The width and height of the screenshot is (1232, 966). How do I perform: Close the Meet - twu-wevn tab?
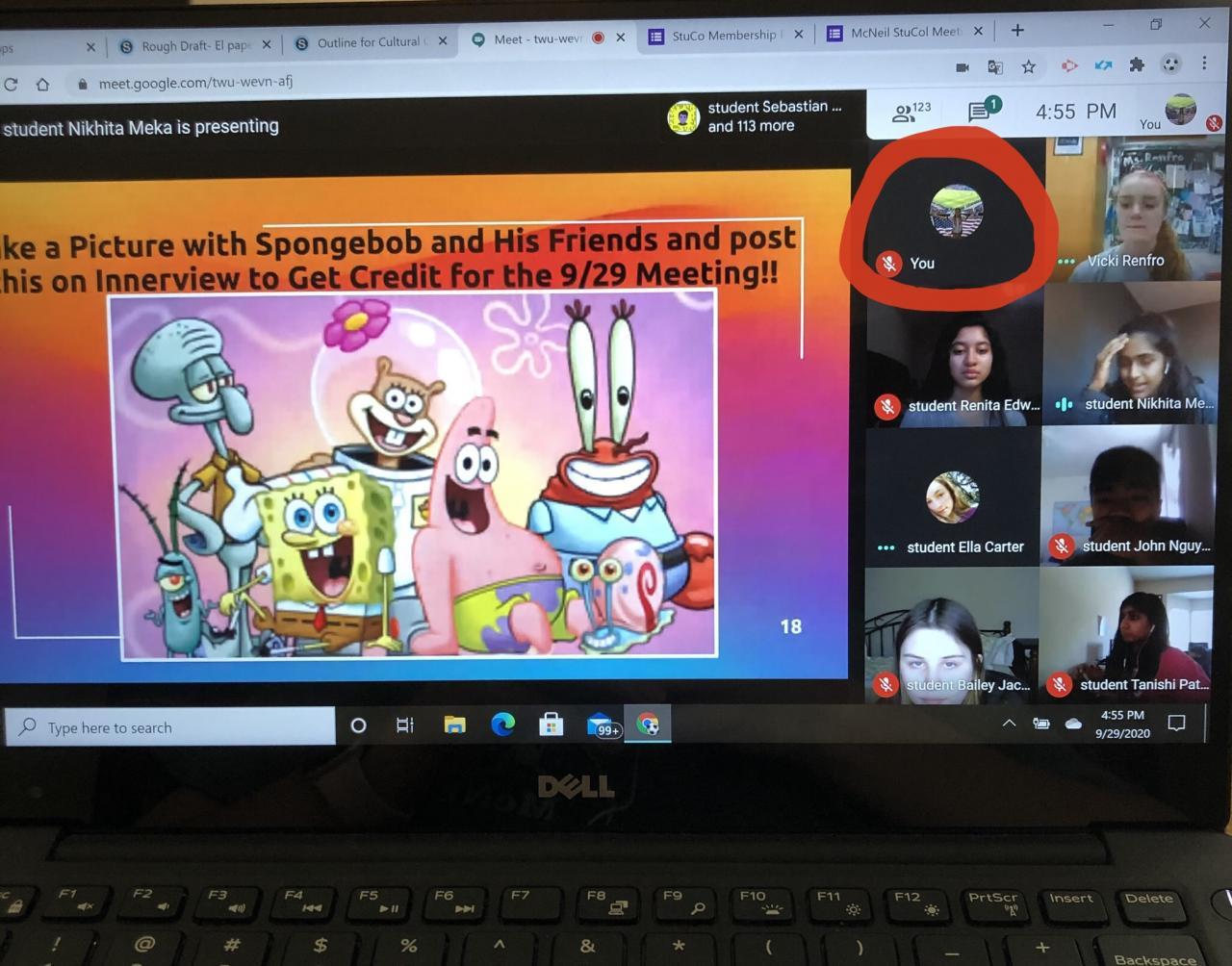point(621,38)
